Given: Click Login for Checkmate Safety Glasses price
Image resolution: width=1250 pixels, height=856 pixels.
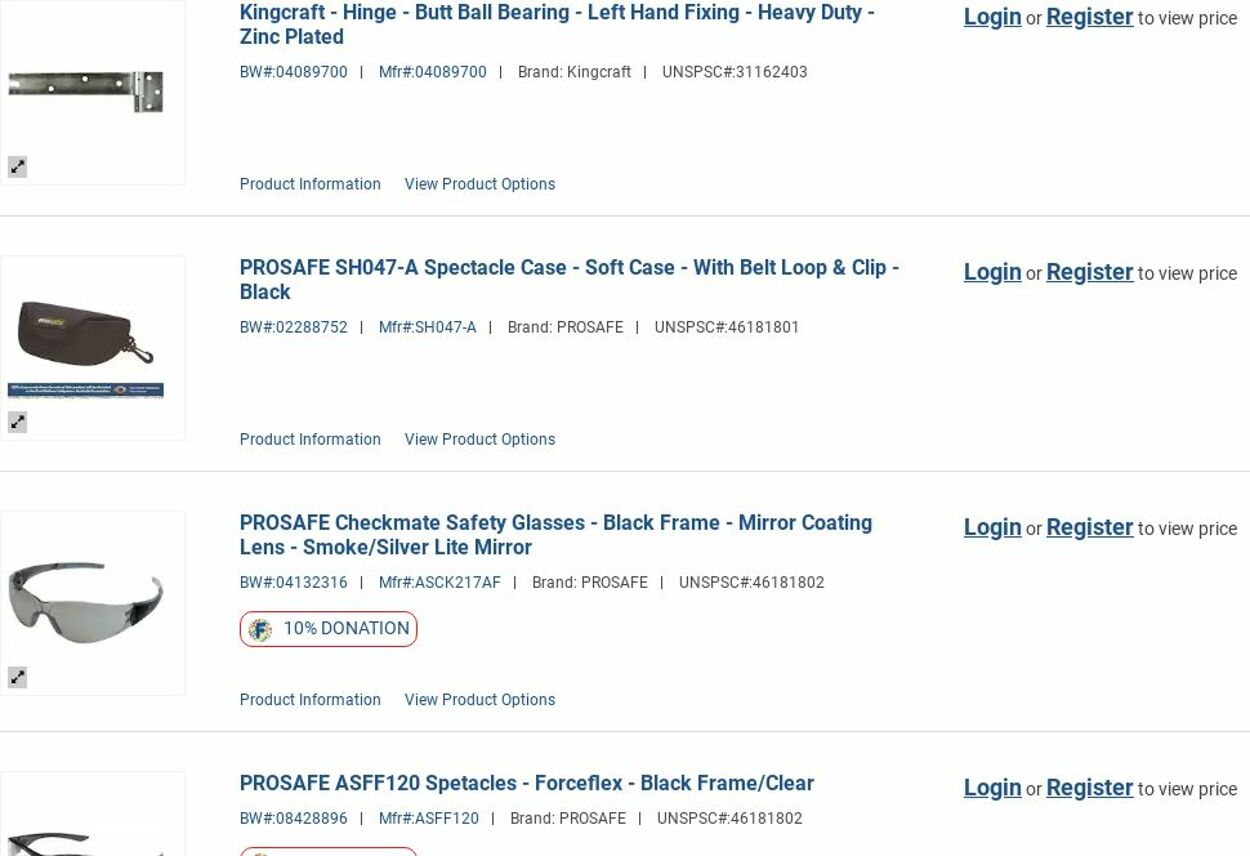Looking at the screenshot, I should pyautogui.click(x=992, y=527).
